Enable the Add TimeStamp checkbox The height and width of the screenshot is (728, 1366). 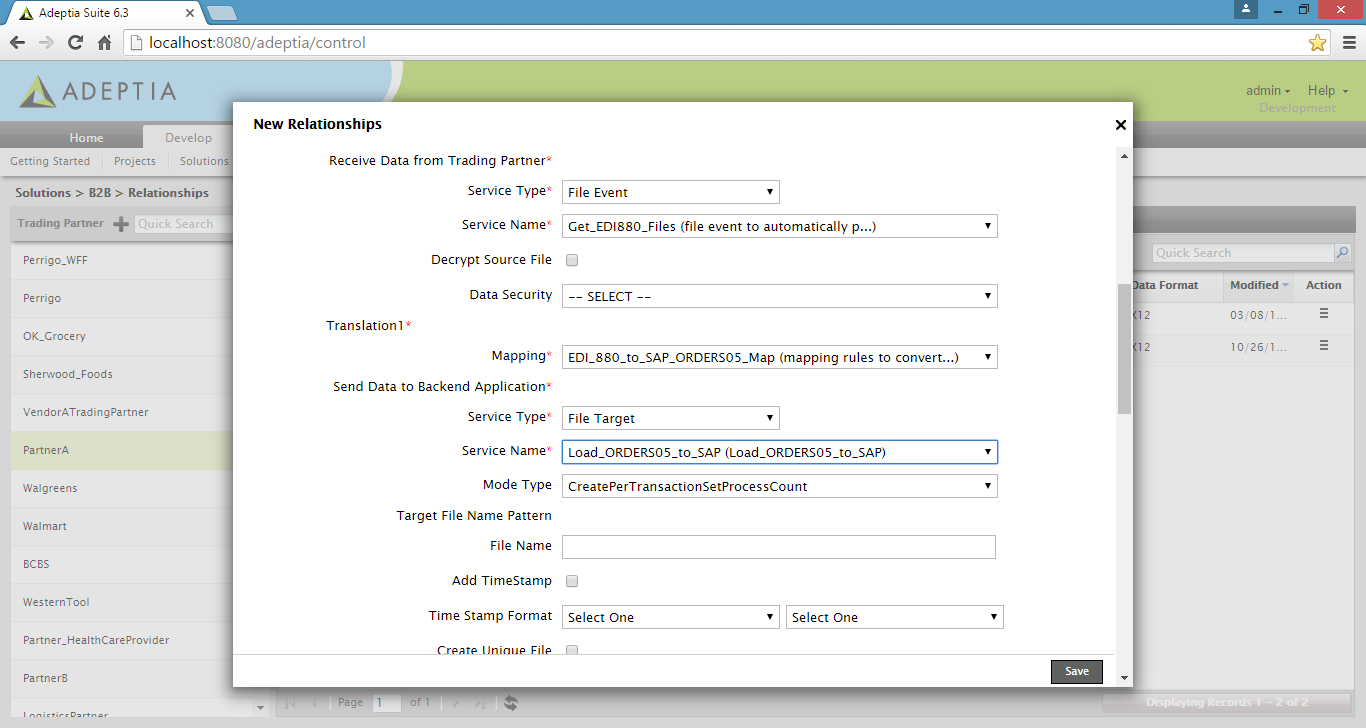tap(572, 581)
